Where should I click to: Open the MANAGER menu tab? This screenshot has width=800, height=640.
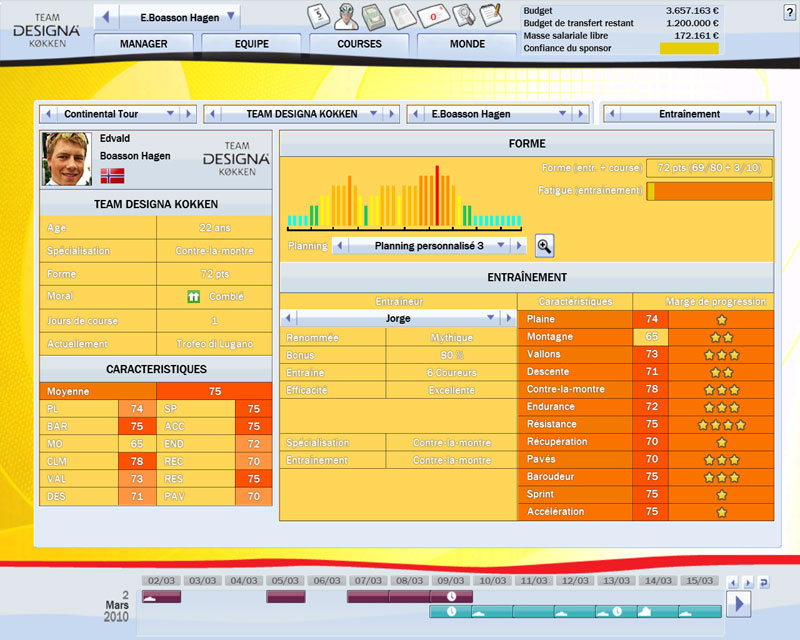click(143, 44)
